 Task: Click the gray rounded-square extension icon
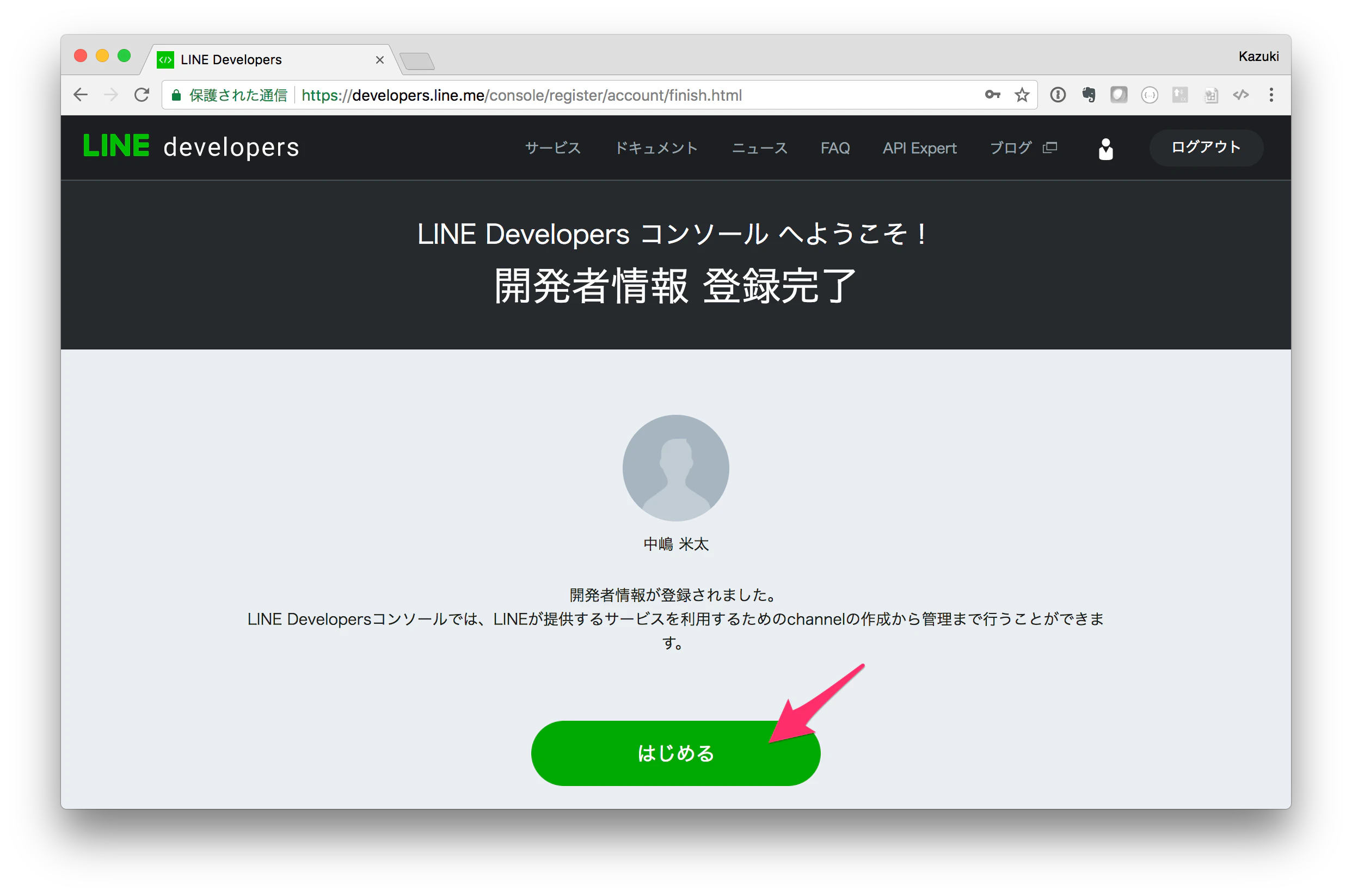coord(1119,95)
